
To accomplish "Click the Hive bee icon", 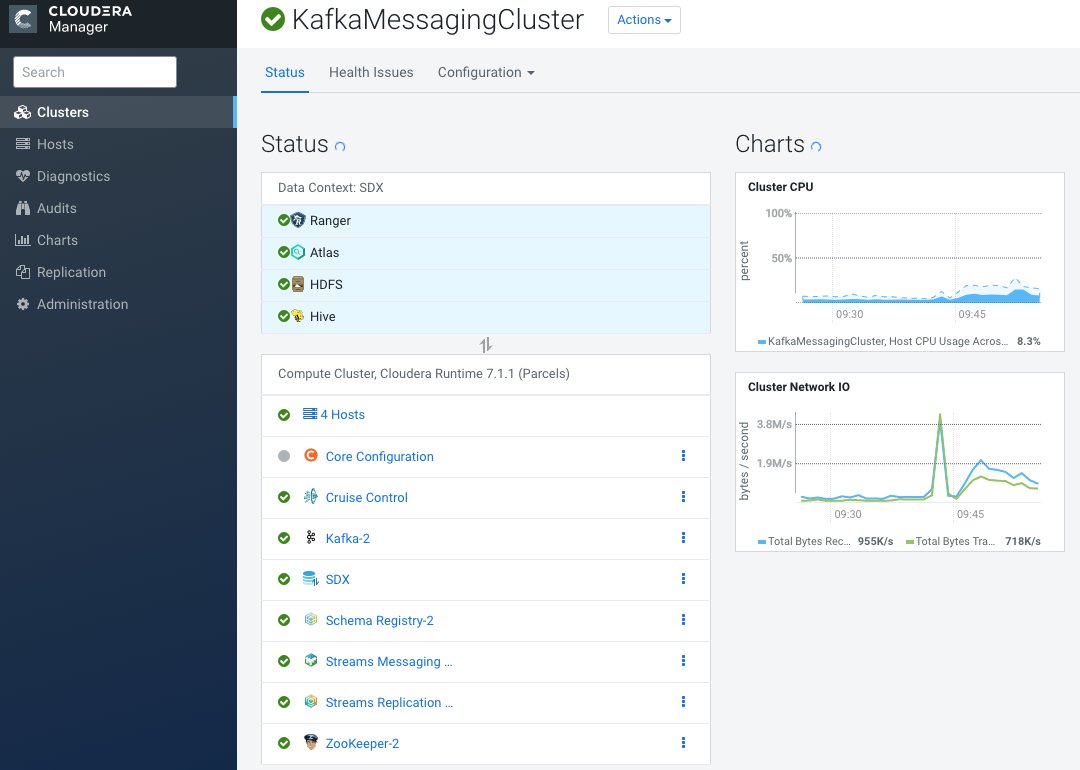I will (298, 316).
